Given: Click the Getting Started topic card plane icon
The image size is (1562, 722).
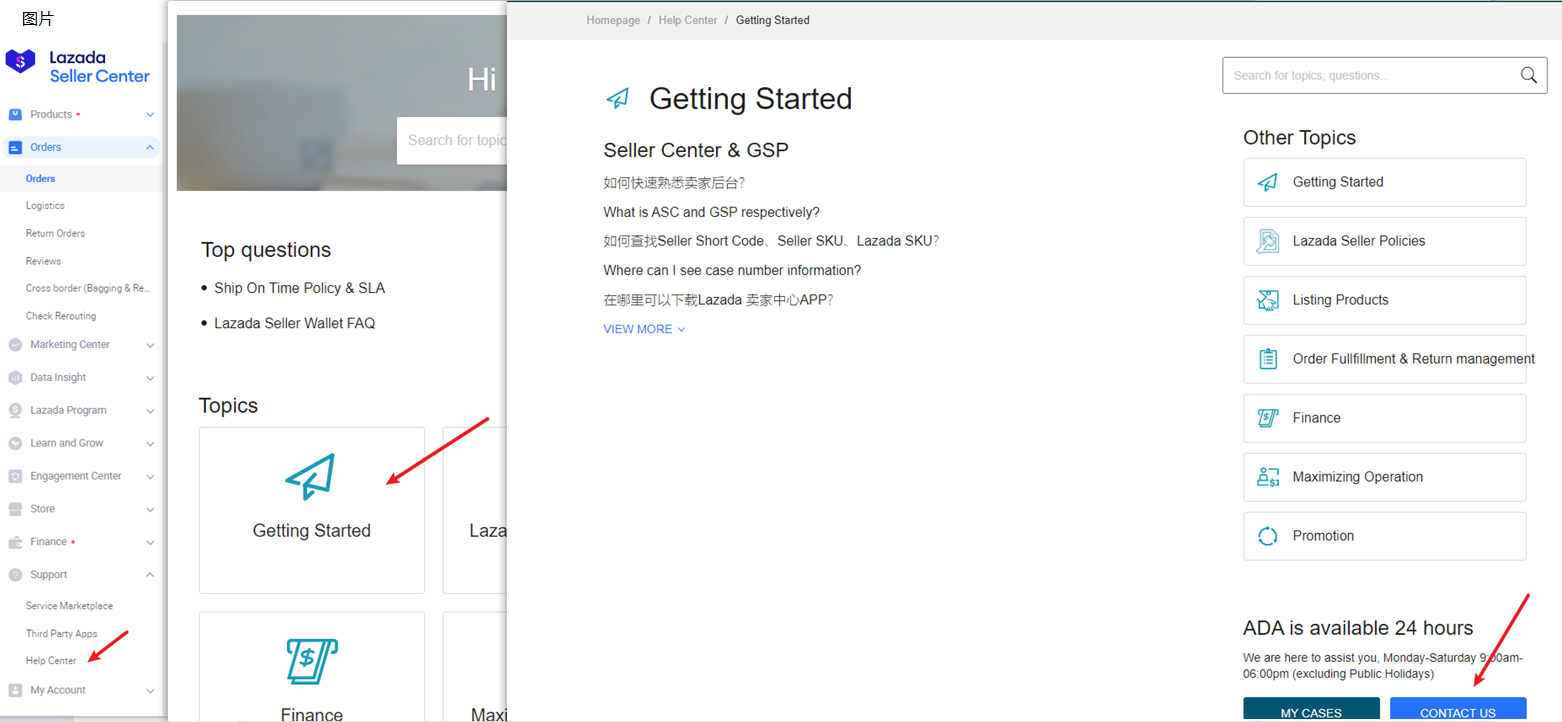Looking at the screenshot, I should [310, 477].
